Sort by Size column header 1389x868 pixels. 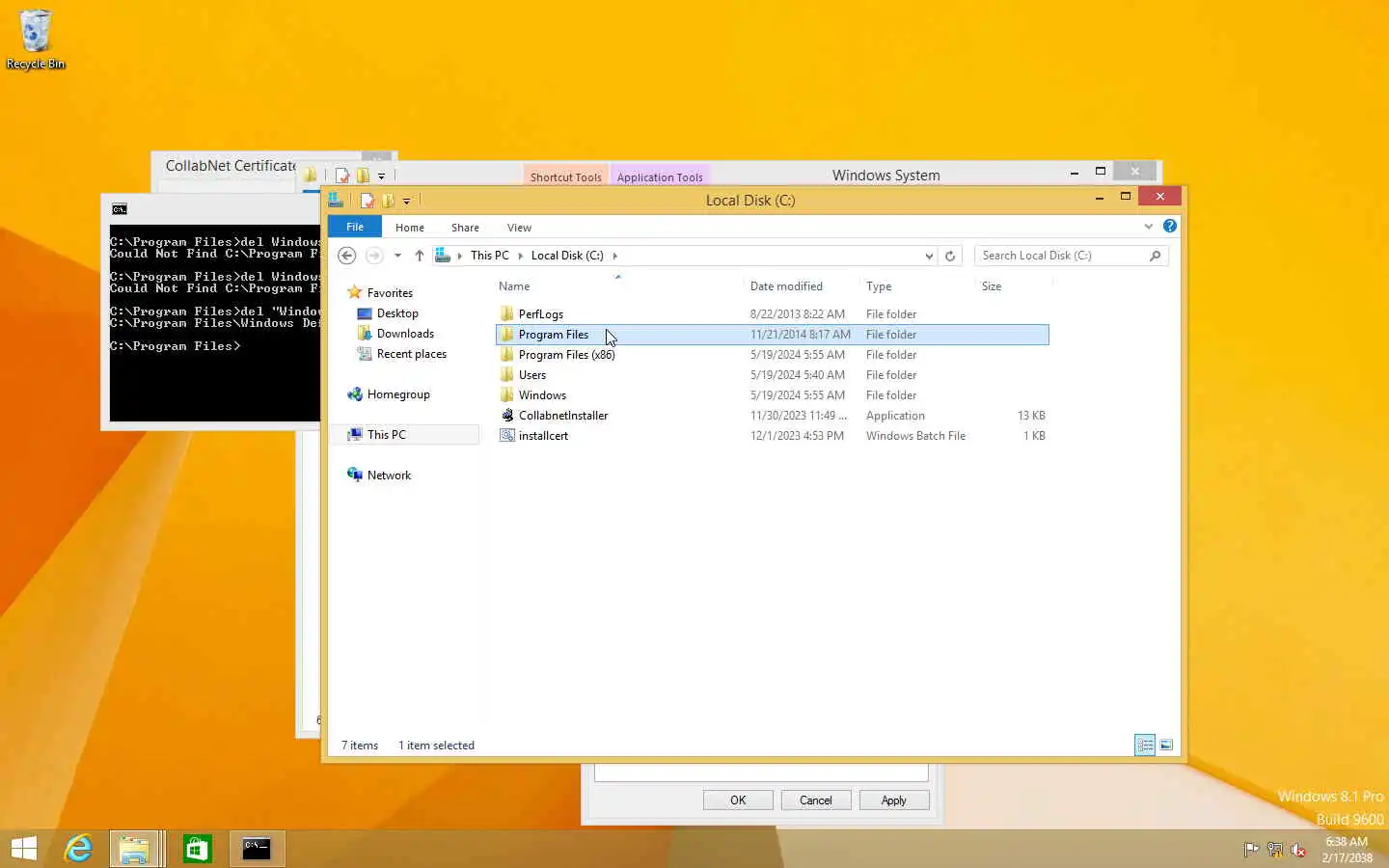coord(1013,286)
